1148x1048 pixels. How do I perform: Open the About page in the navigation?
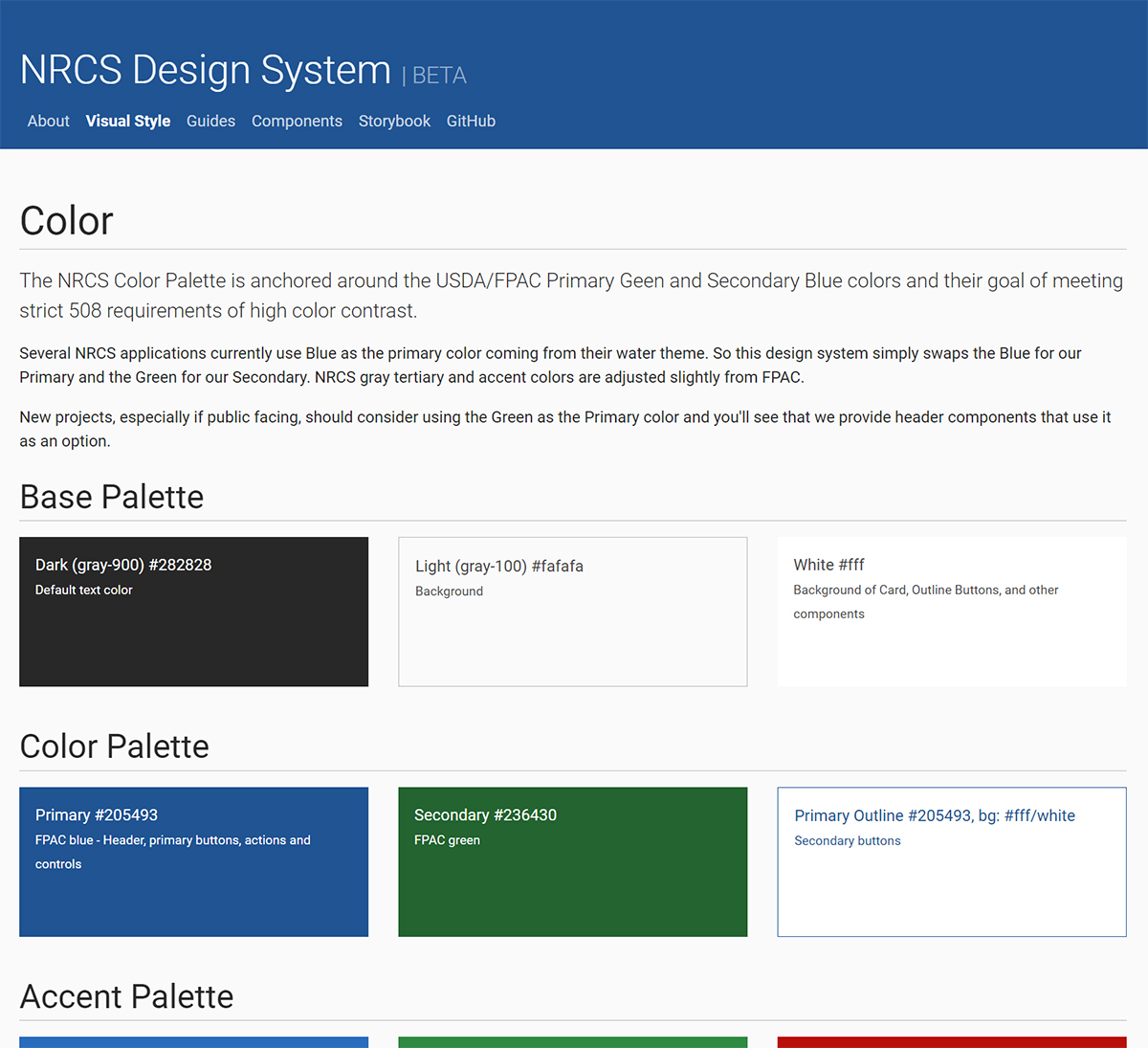(48, 121)
